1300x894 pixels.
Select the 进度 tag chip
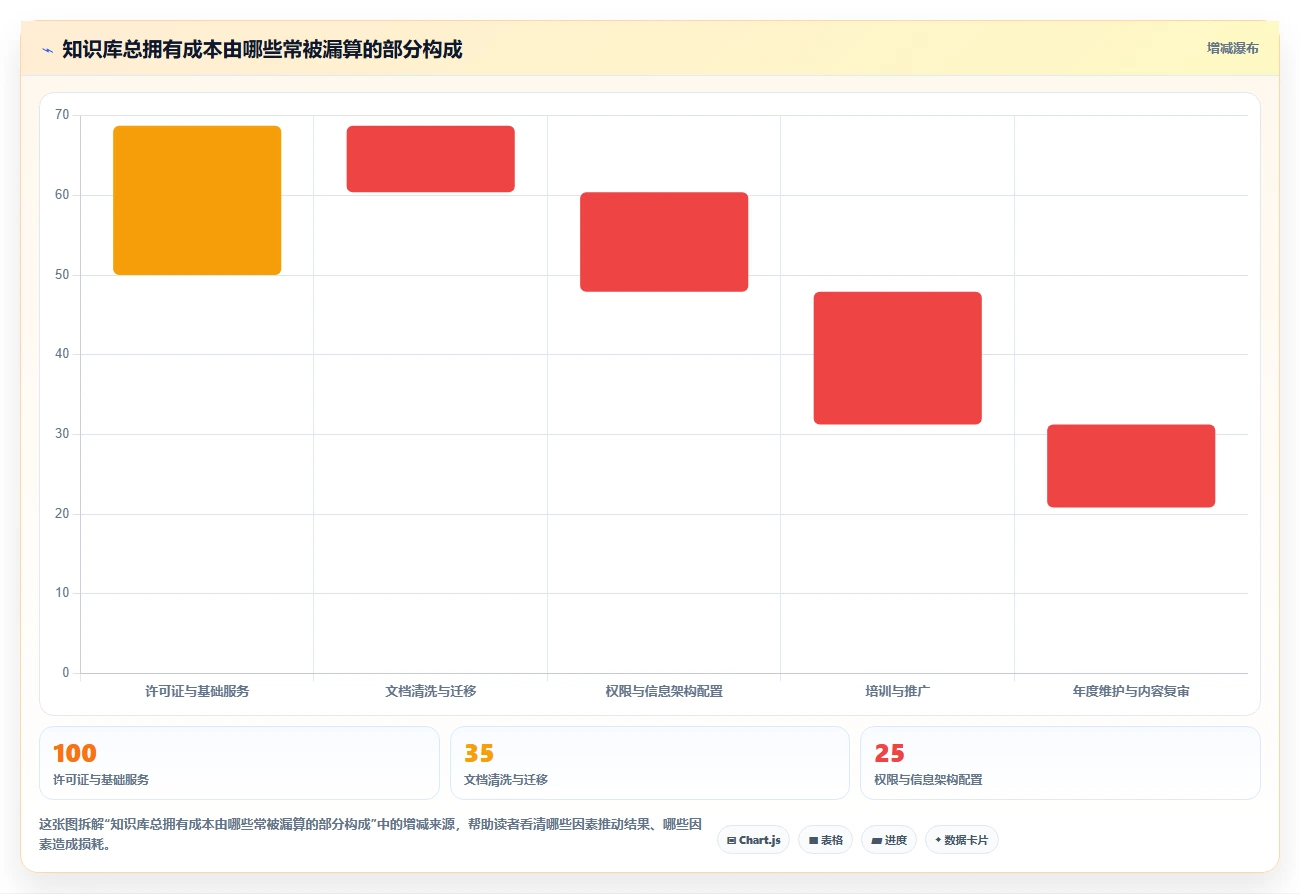[888, 840]
